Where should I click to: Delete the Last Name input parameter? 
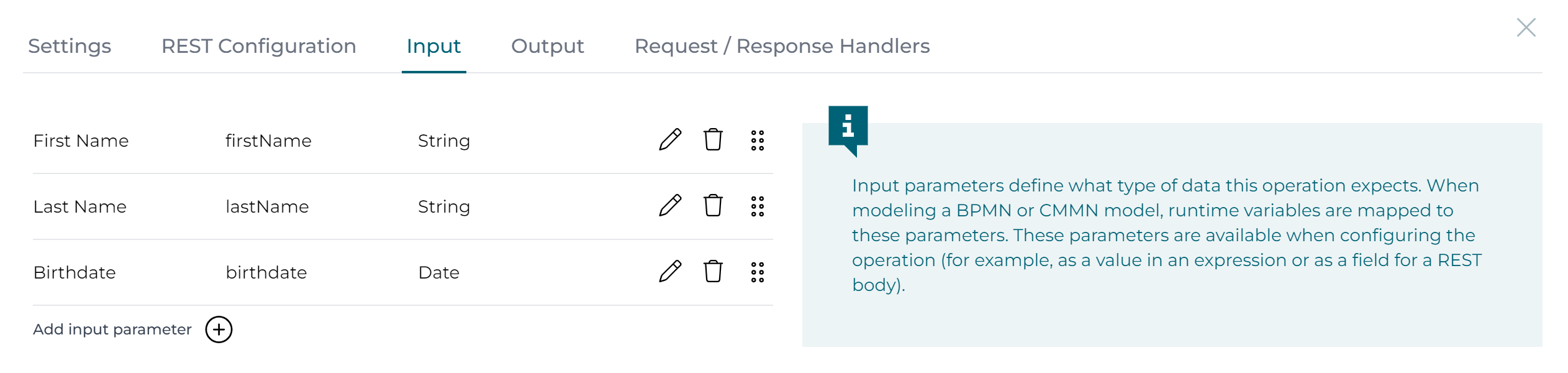713,206
